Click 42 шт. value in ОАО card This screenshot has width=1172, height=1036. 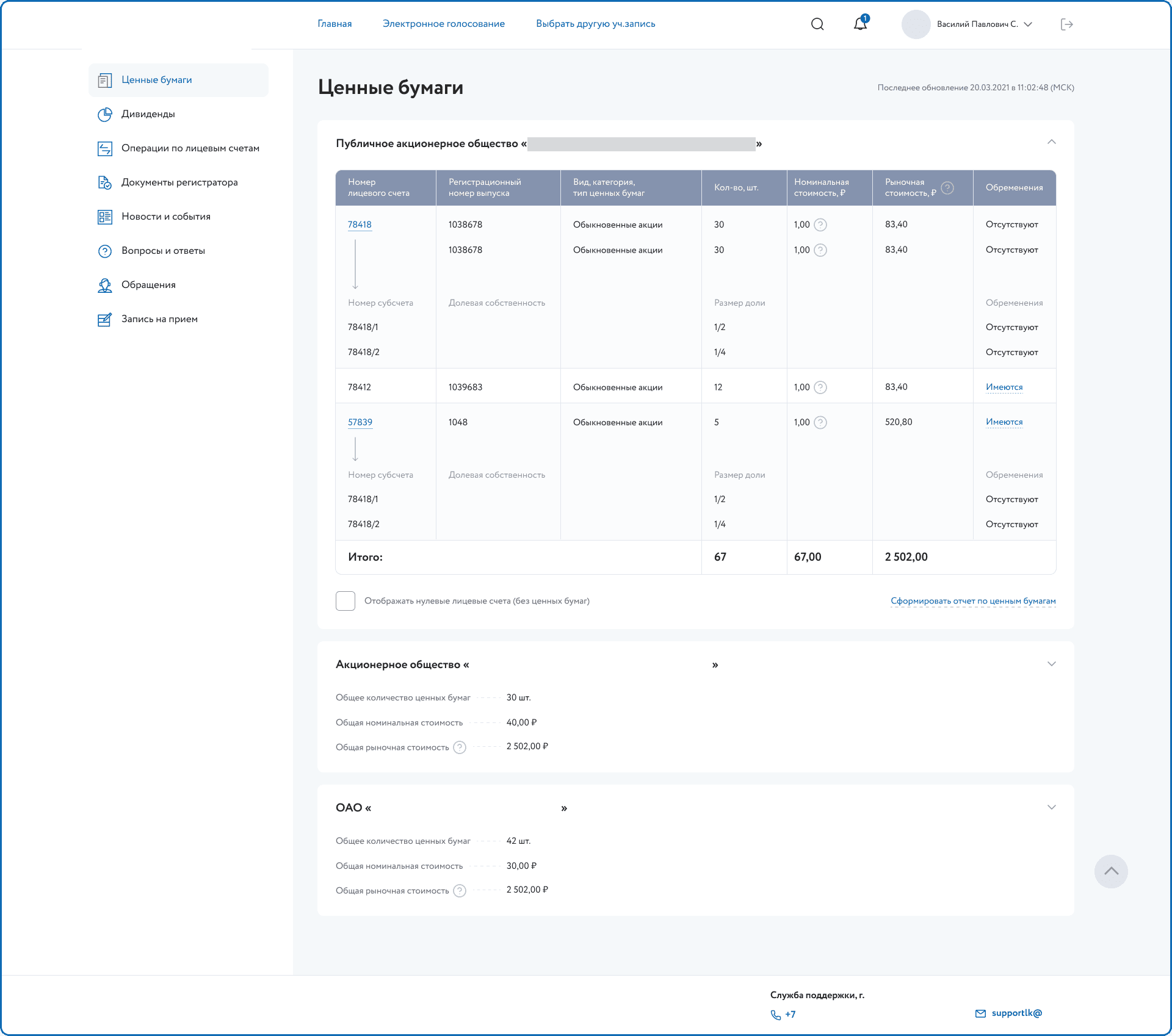[518, 841]
